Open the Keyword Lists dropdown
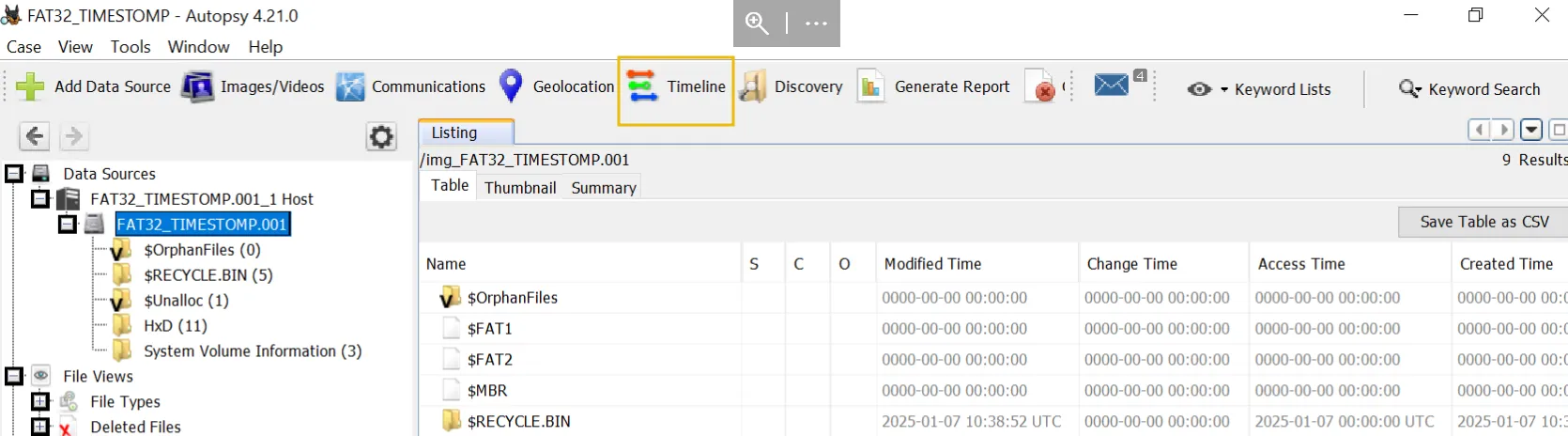 point(1259,89)
